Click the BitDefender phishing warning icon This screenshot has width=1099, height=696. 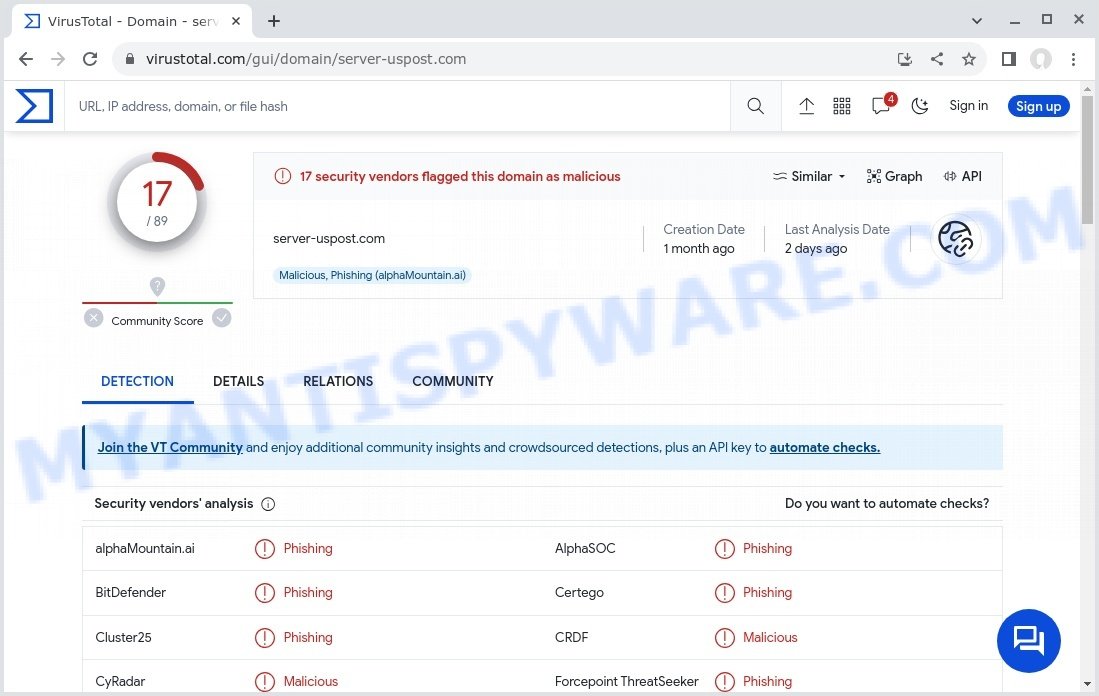tap(264, 593)
